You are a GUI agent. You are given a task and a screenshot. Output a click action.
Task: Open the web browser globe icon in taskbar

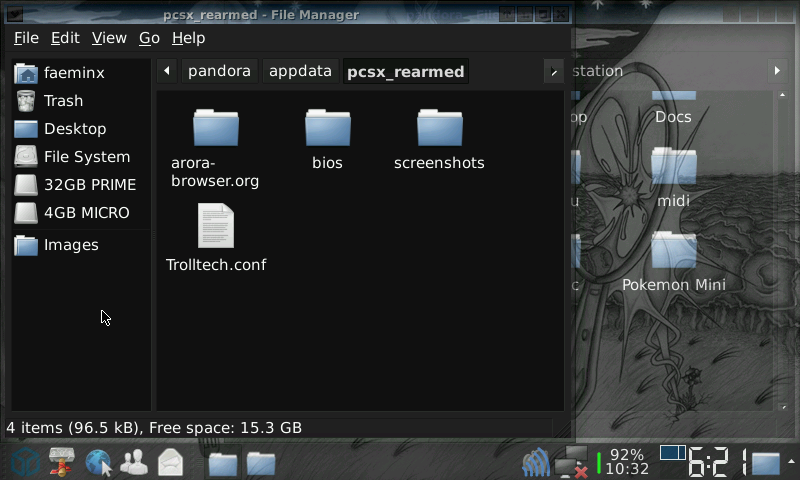98,462
